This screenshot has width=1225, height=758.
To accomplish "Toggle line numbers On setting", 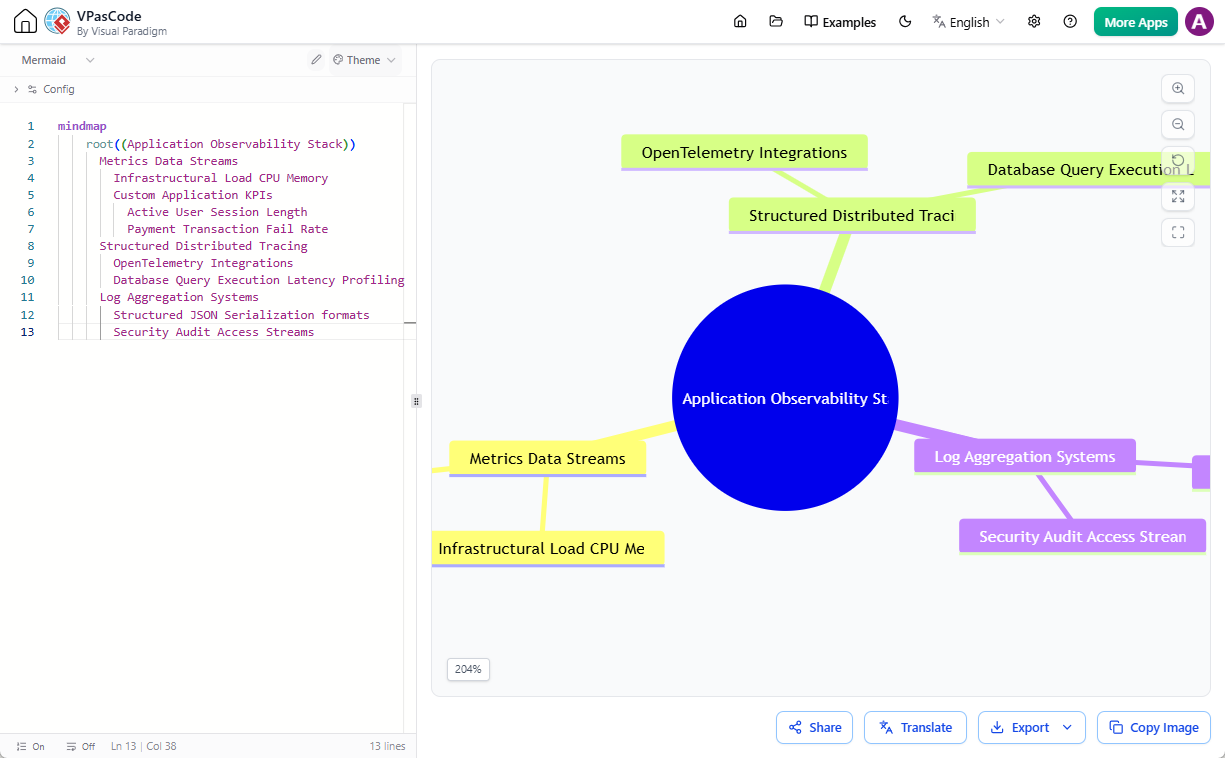I will tap(30, 746).
